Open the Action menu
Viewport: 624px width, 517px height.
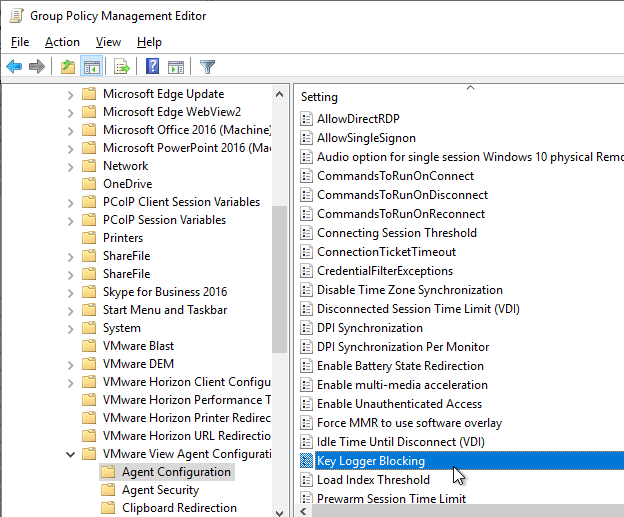tap(62, 42)
